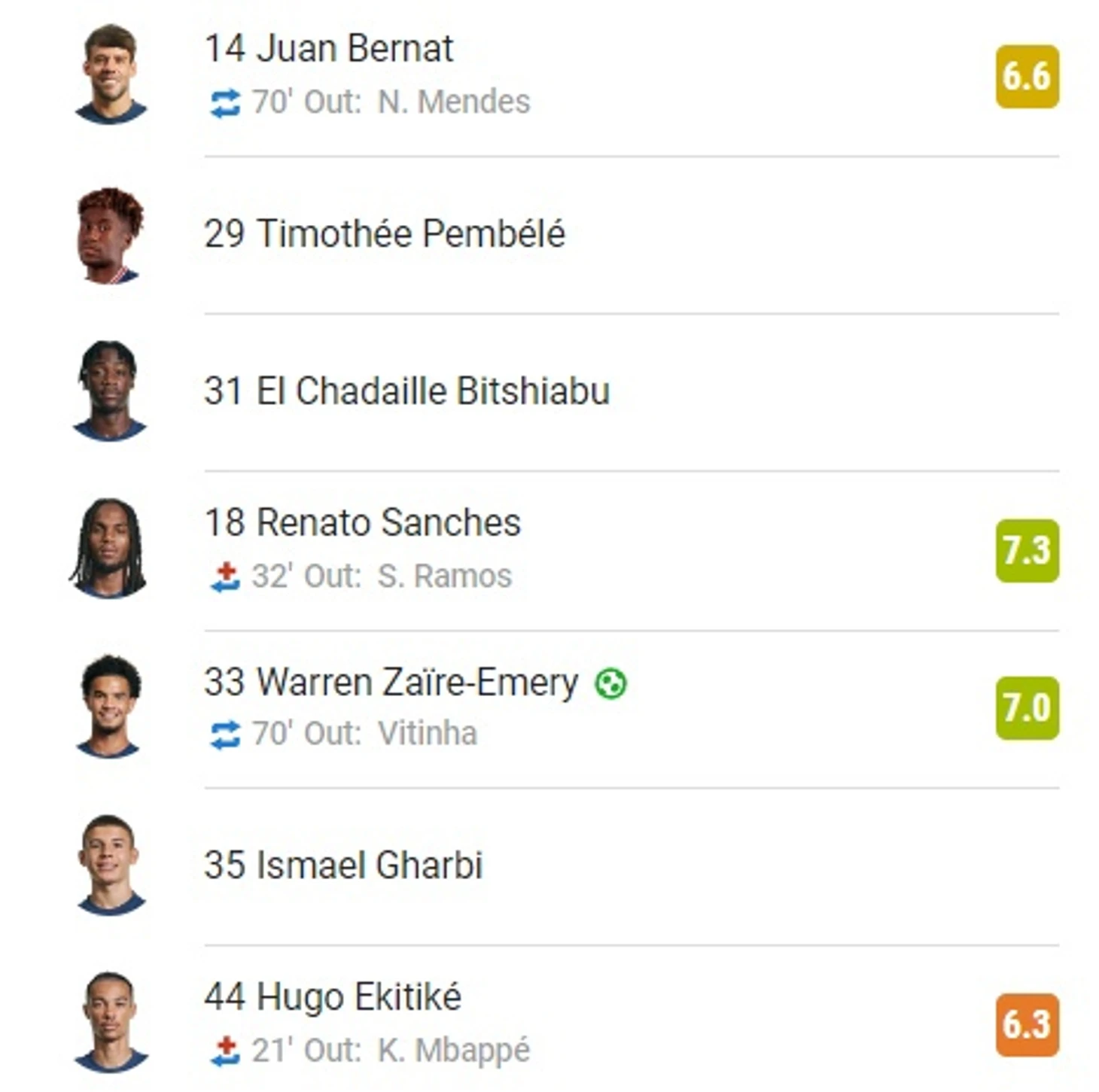Image resolution: width=1099 pixels, height=1092 pixels.
Task: Select Ismael Gharbi's portrait
Action: [110, 864]
